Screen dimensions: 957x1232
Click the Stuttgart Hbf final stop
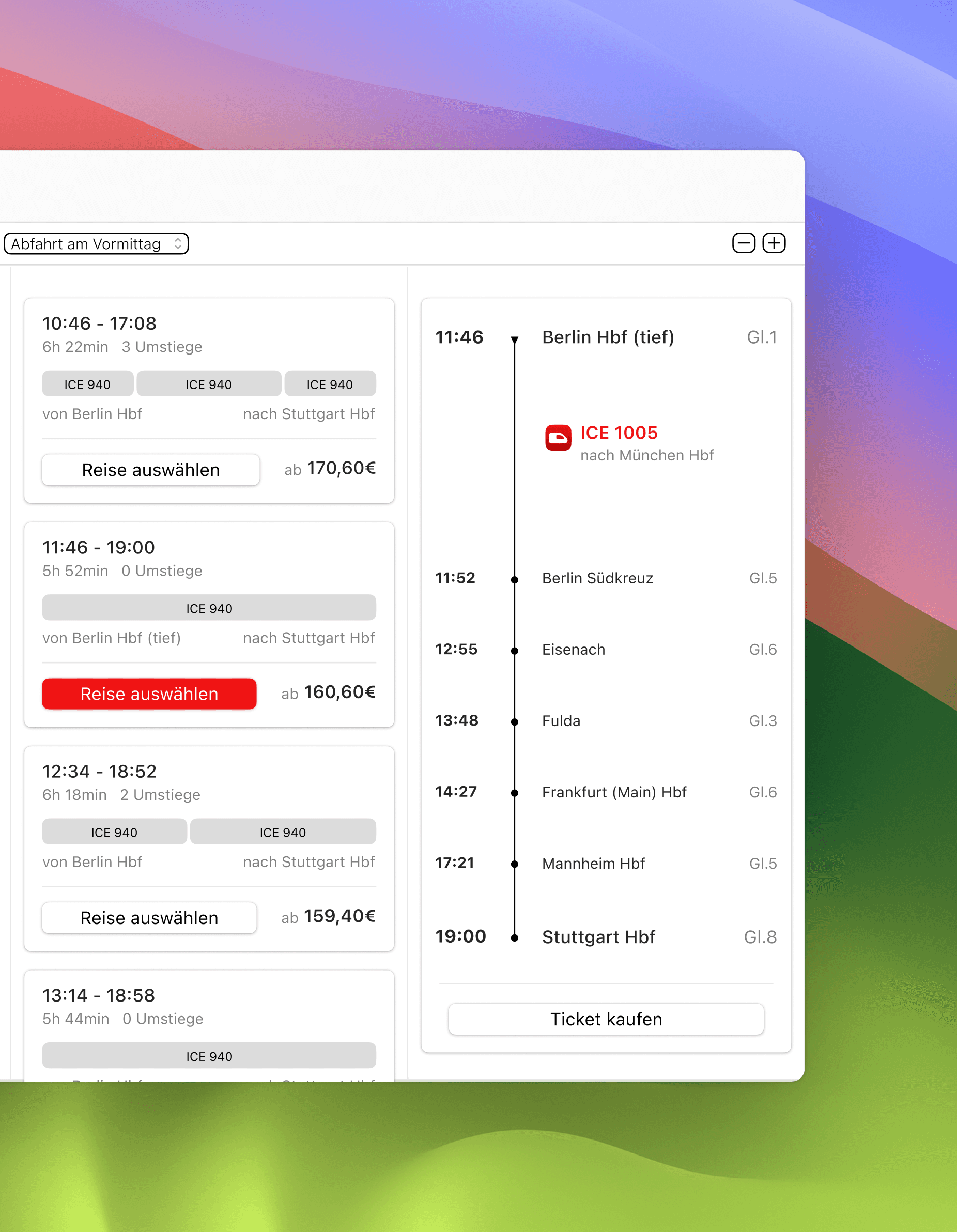(x=598, y=936)
